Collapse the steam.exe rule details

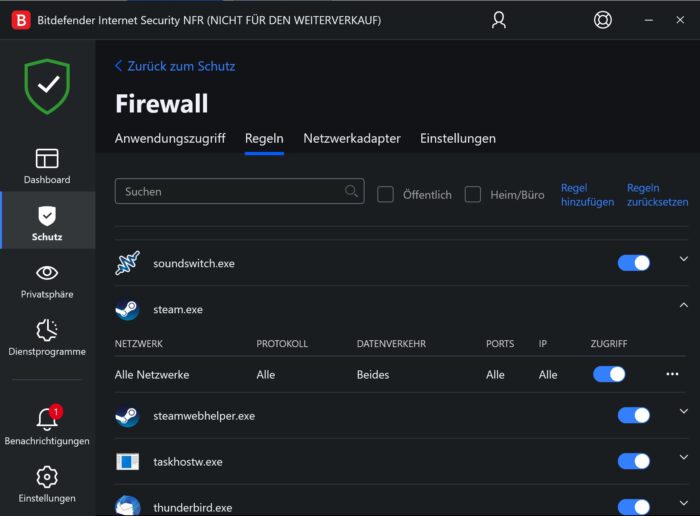pos(683,305)
